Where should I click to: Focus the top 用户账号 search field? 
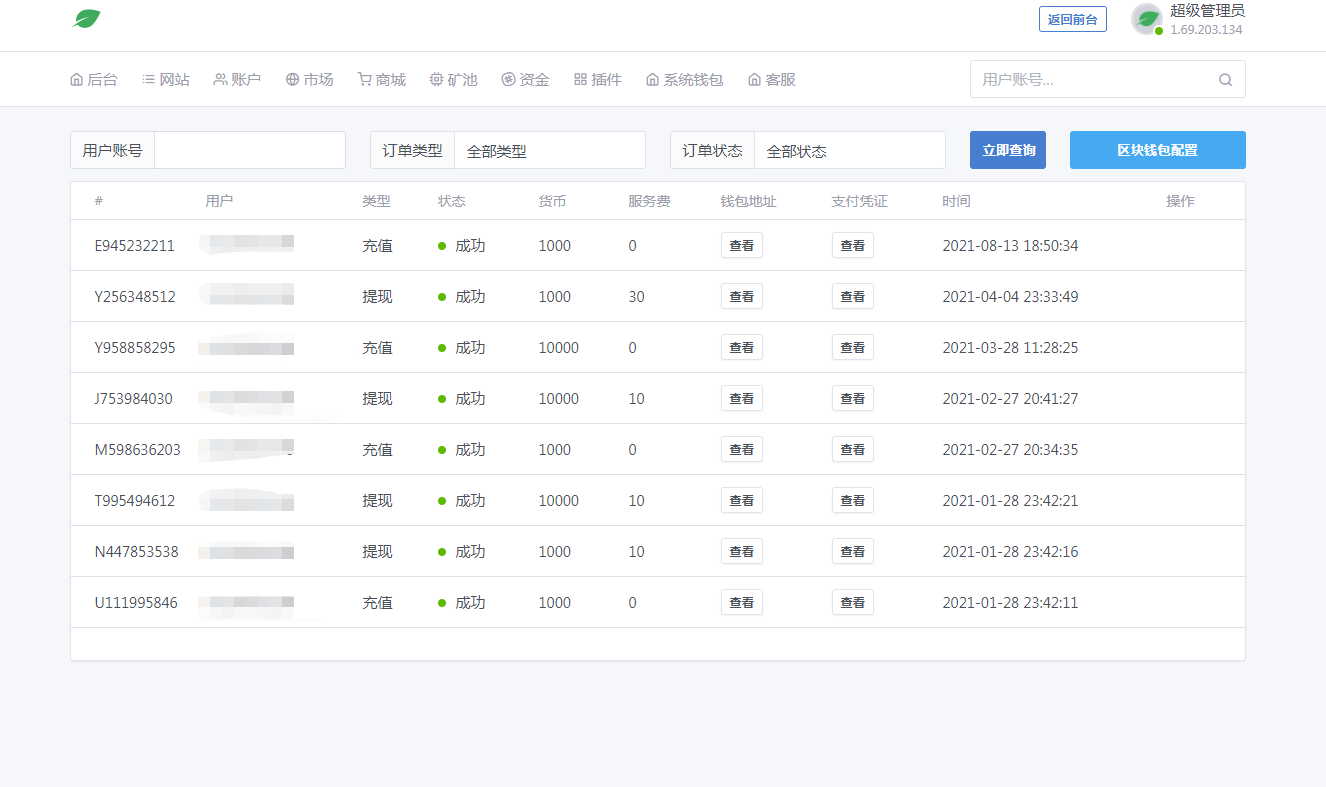coord(1108,79)
